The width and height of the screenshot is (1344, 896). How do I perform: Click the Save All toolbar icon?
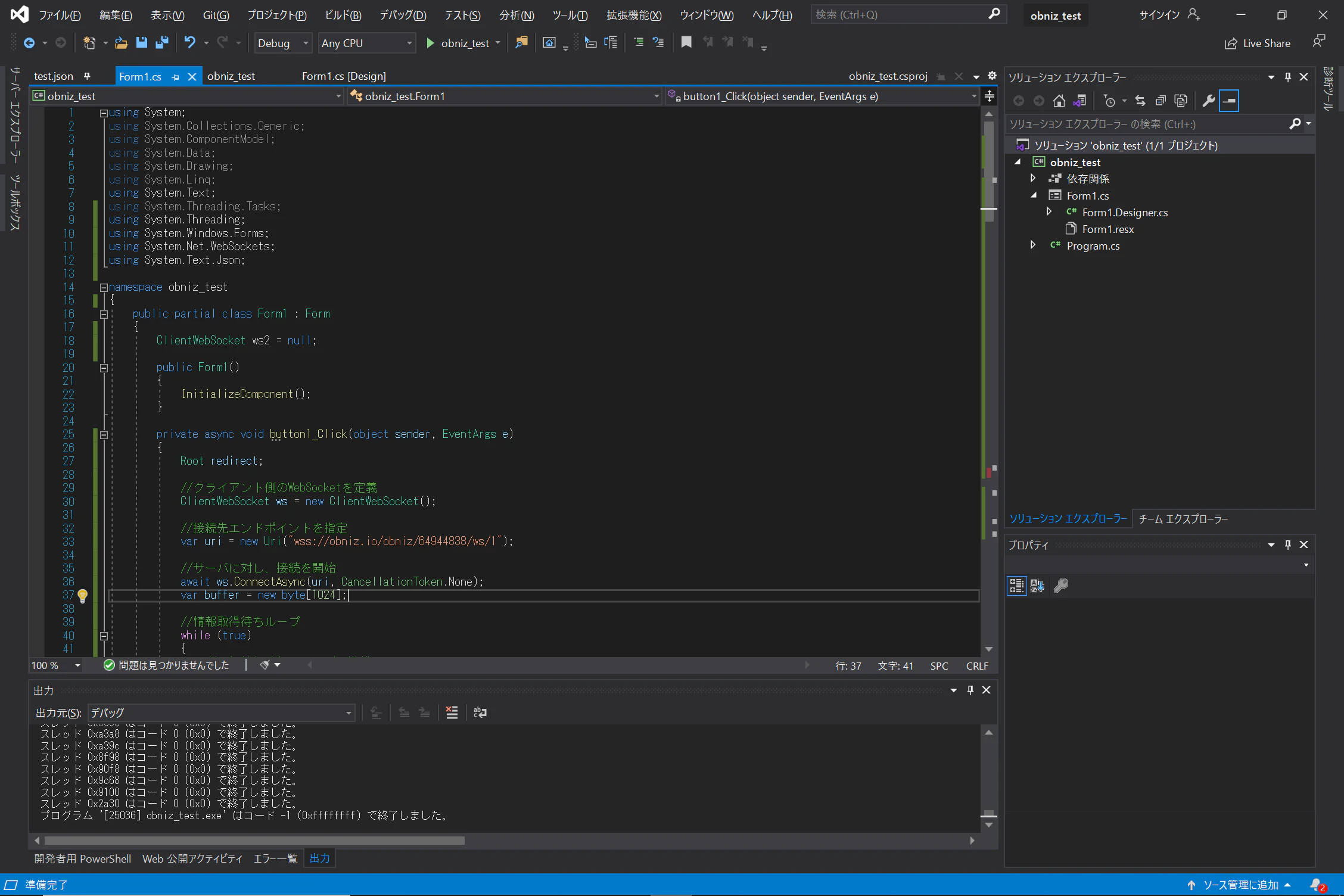tap(162, 43)
